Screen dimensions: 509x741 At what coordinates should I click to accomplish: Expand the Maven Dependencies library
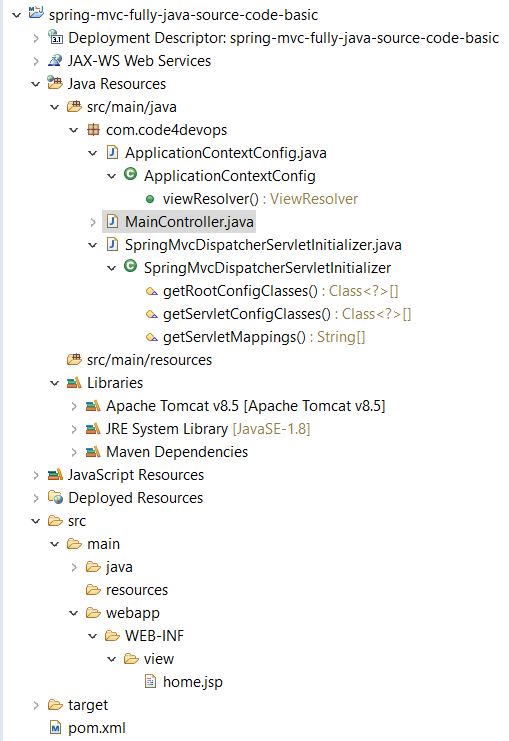(74, 452)
